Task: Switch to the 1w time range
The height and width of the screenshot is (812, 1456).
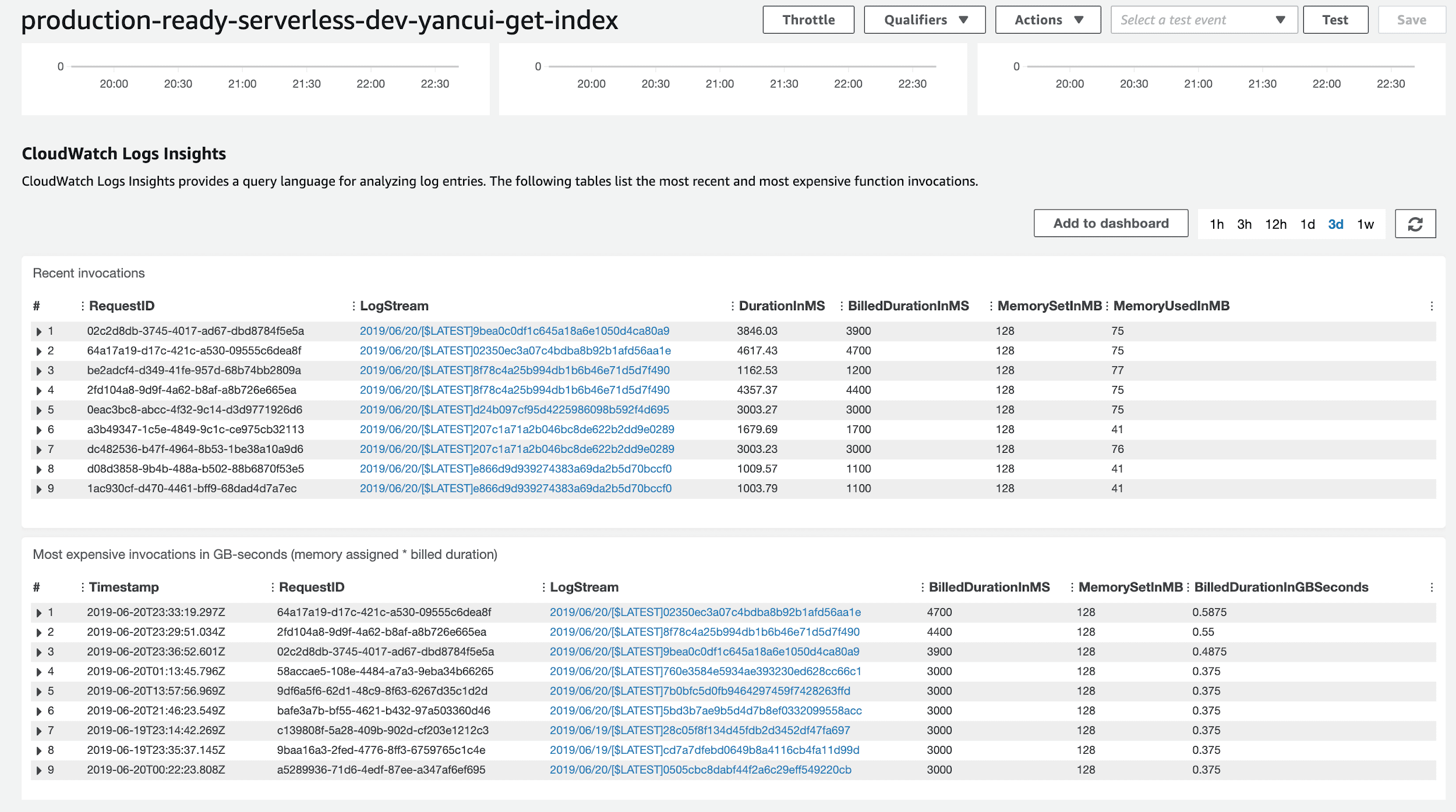Action: [x=1366, y=224]
